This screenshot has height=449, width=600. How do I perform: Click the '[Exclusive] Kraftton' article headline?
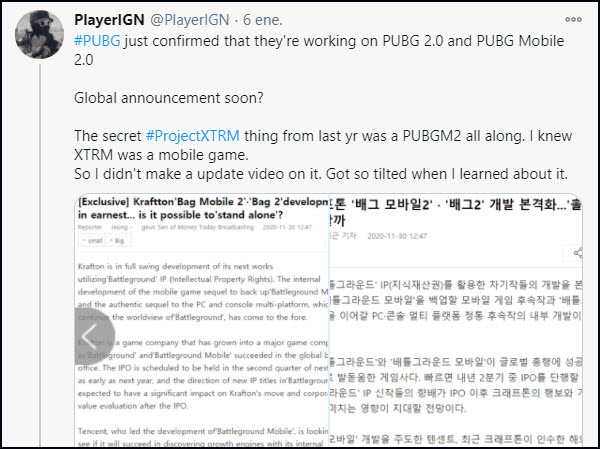202,208
